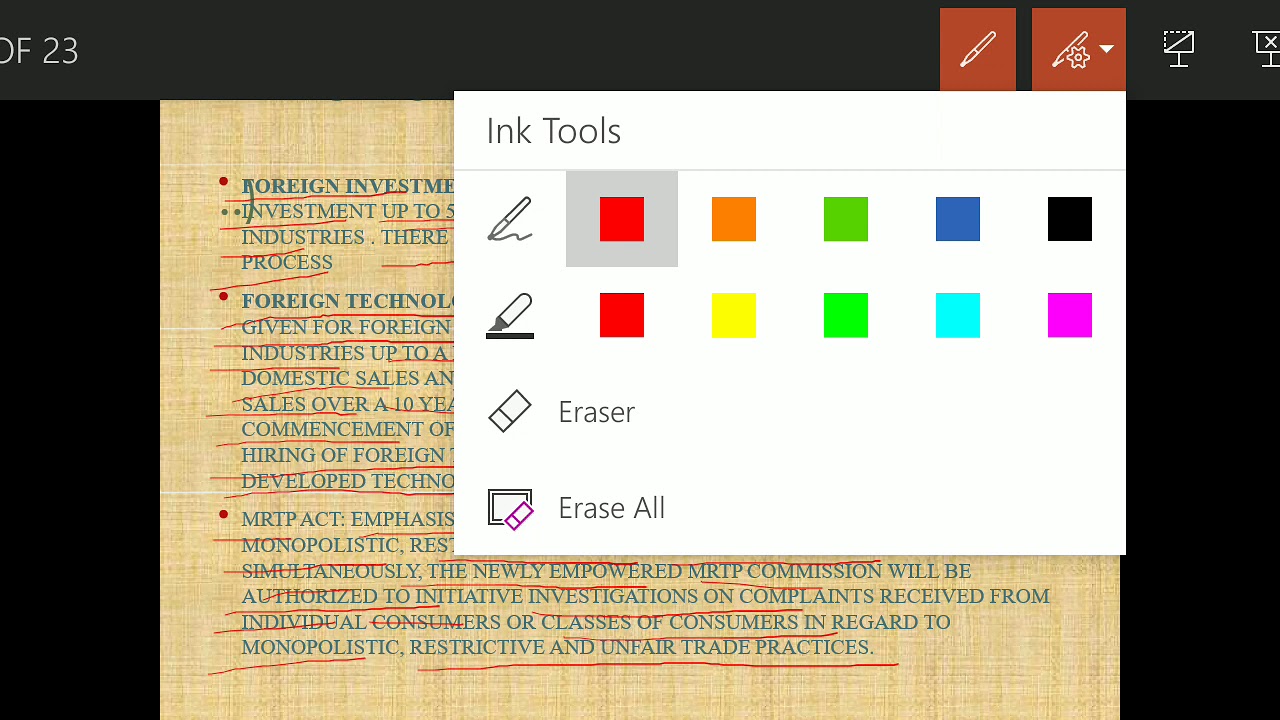
Task: Click the slide counter 'OF 23' text
Action: point(39,51)
